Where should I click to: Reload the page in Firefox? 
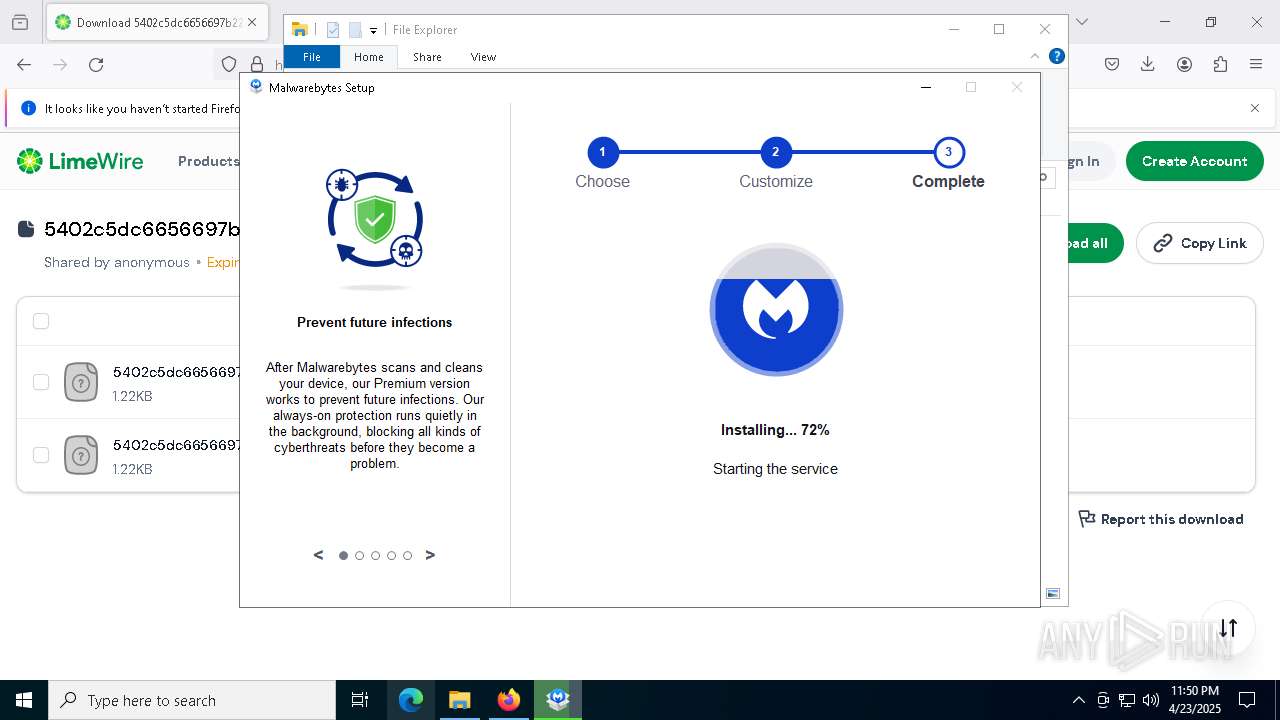point(96,64)
